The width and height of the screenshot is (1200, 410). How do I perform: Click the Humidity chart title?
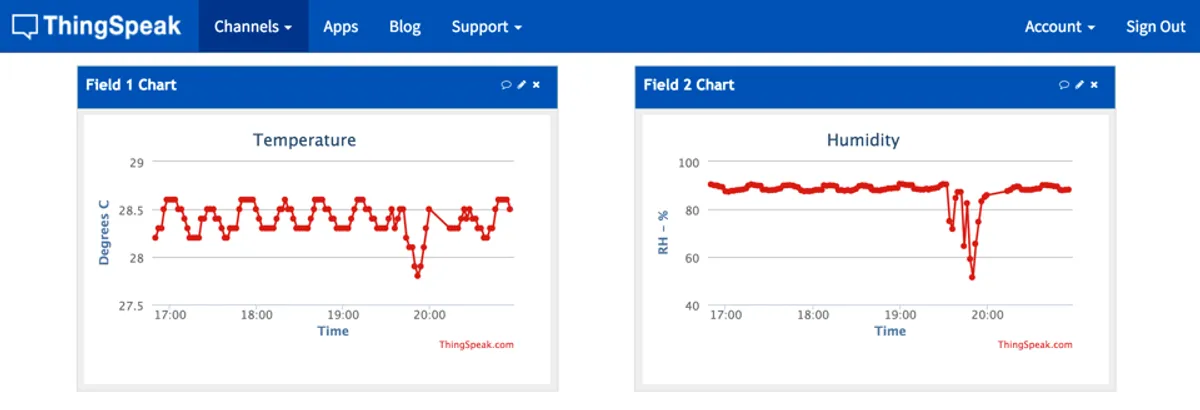(x=862, y=140)
